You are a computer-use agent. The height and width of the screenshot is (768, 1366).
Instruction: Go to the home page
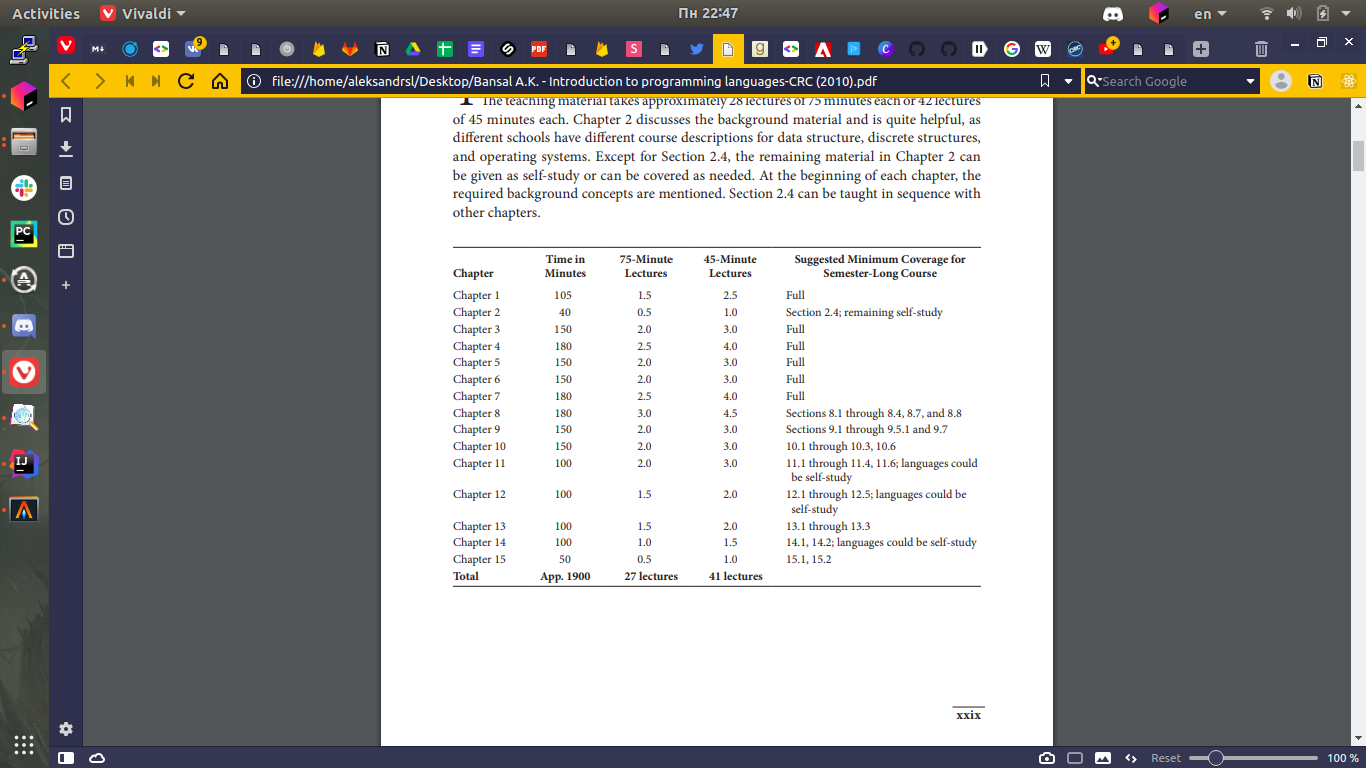coord(220,81)
